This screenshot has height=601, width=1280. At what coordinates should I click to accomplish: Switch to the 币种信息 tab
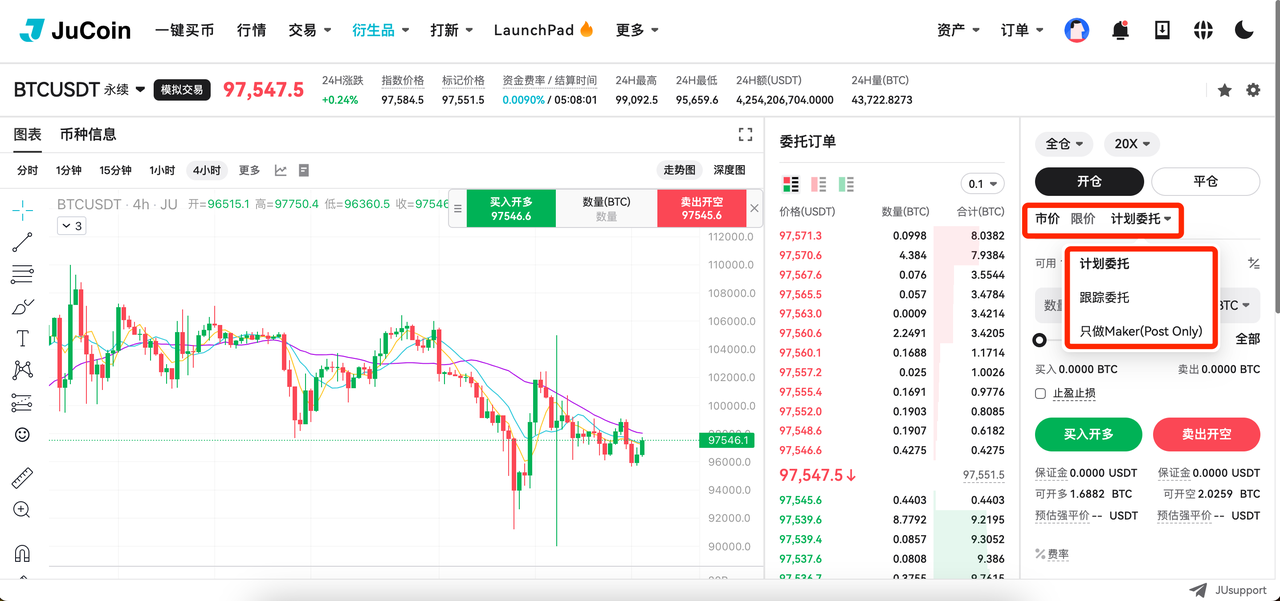point(88,134)
